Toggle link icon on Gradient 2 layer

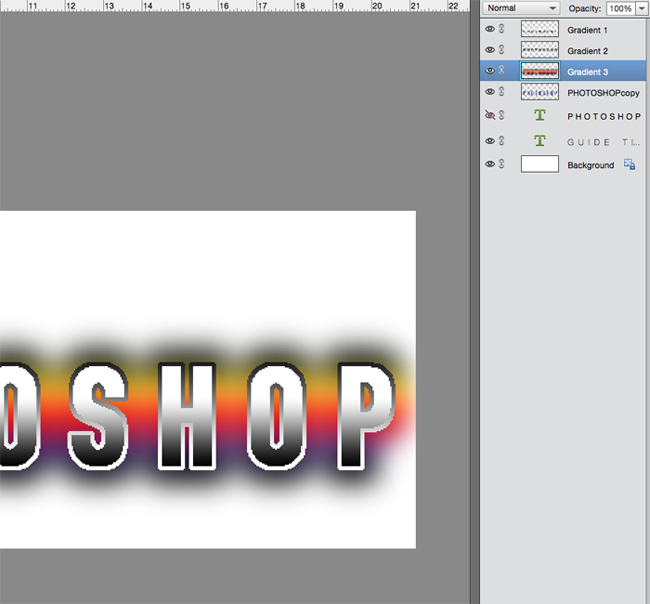[502, 49]
